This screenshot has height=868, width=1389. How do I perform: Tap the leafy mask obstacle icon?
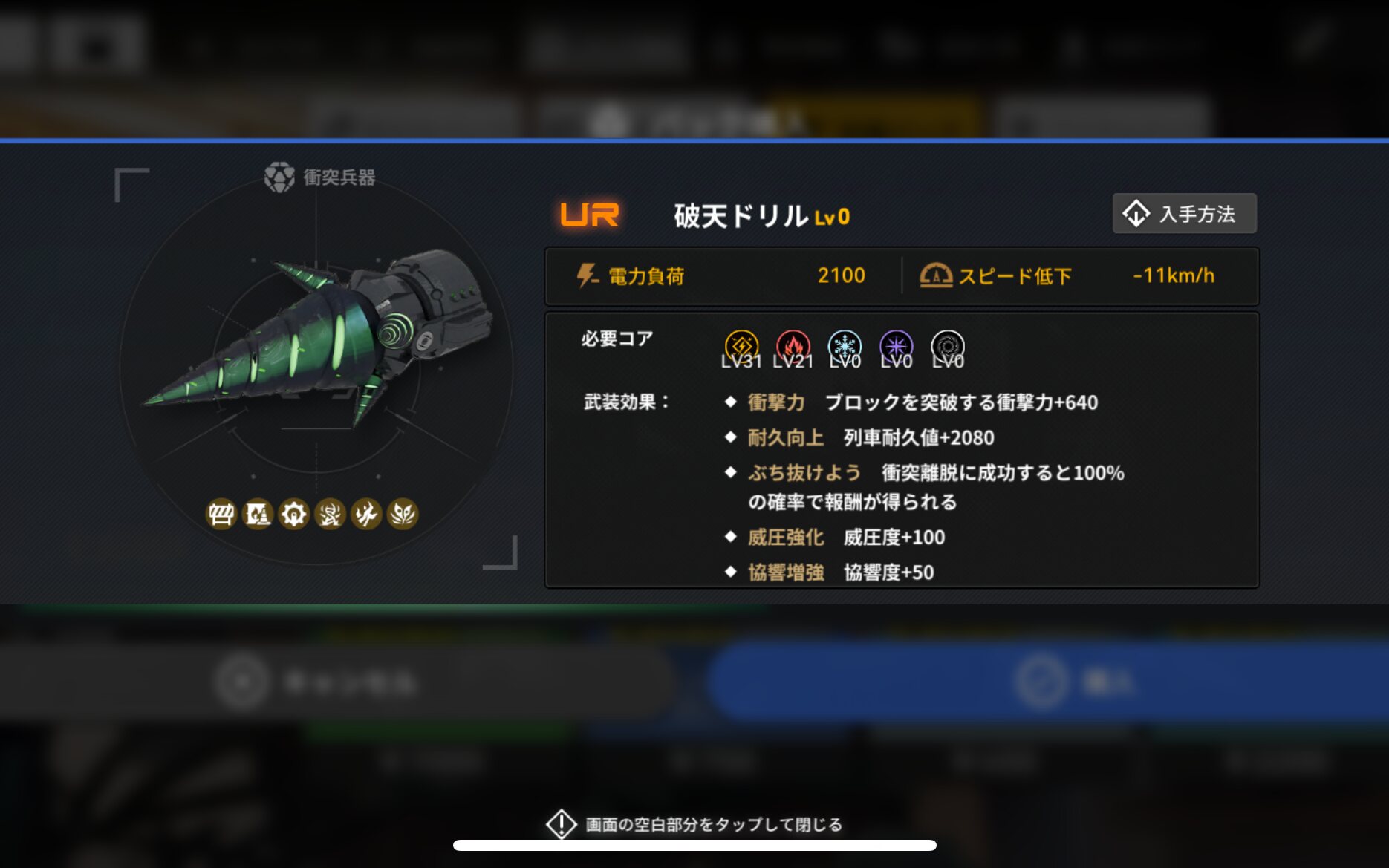tap(403, 514)
